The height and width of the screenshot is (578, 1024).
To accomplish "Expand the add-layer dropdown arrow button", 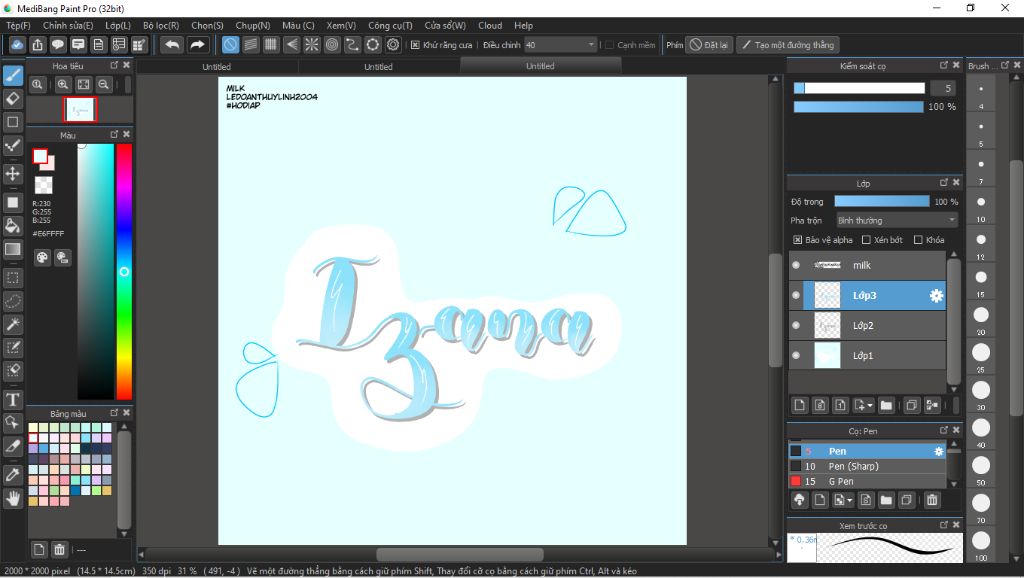I will [x=863, y=406].
